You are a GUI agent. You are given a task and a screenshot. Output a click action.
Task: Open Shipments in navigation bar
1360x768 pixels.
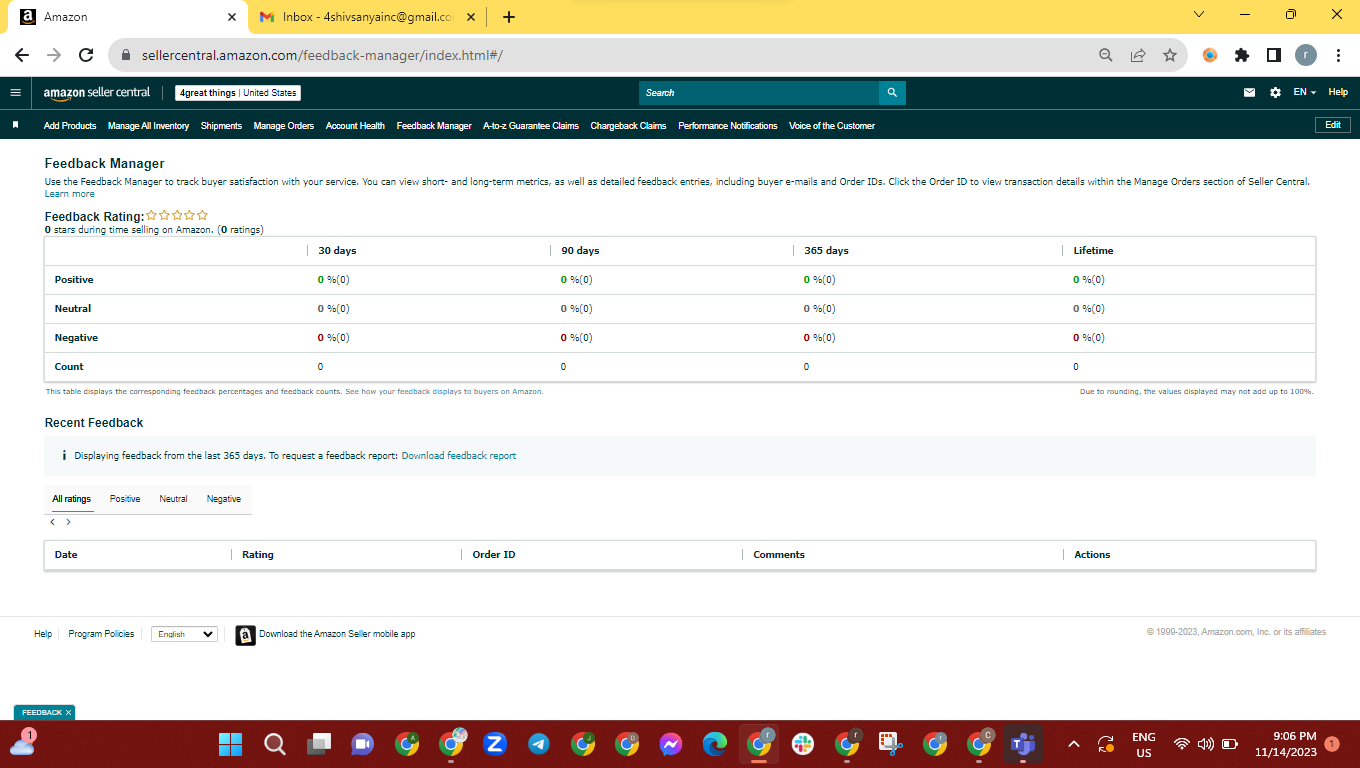[221, 126]
